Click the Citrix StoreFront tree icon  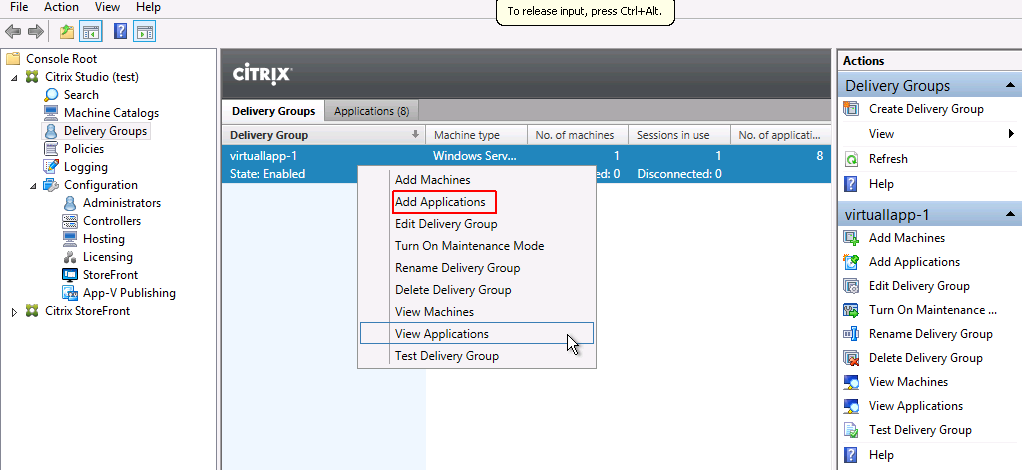pyautogui.click(x=32, y=311)
